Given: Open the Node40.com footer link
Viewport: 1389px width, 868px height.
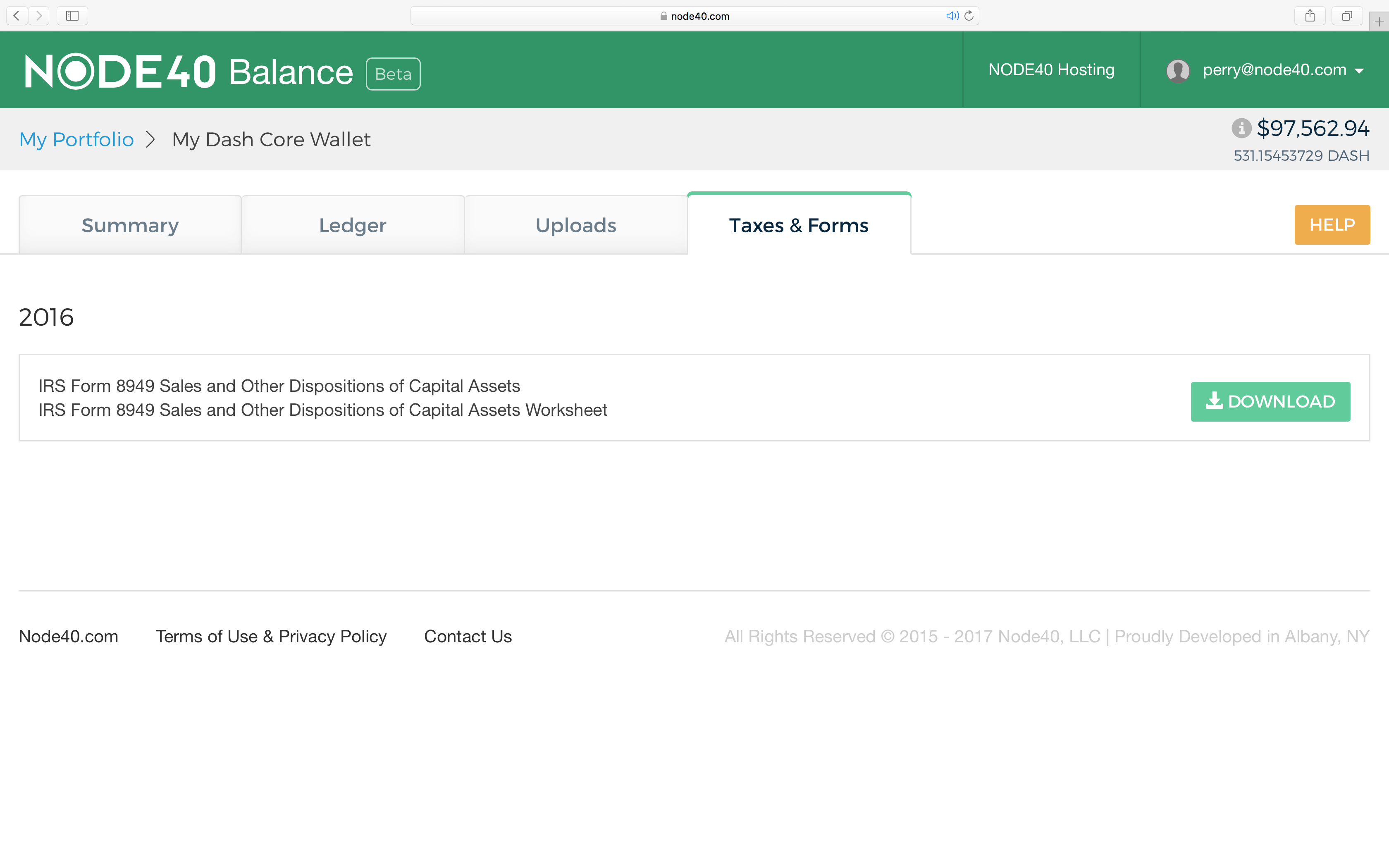Looking at the screenshot, I should pyautogui.click(x=68, y=636).
